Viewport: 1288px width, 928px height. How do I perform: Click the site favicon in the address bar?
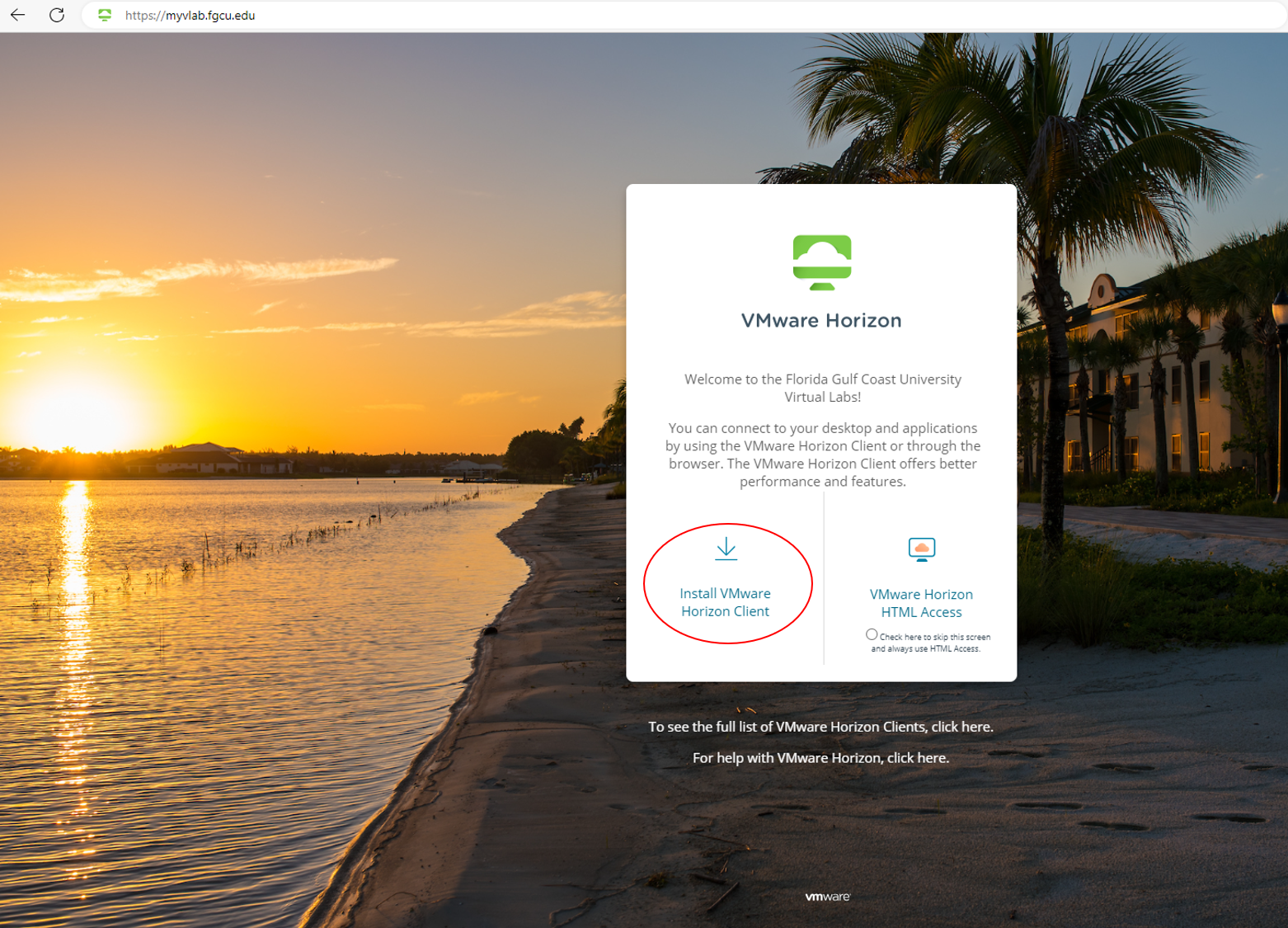(x=105, y=15)
